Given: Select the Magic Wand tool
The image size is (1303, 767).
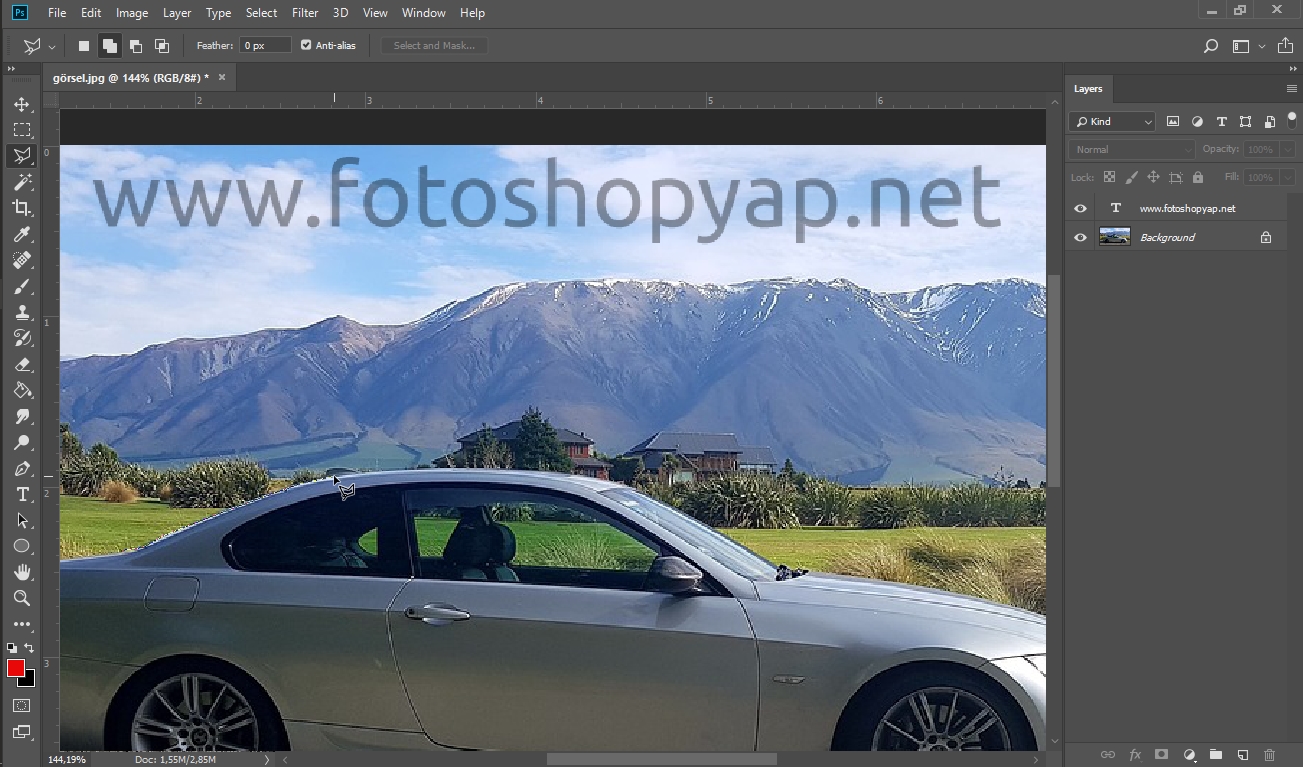Looking at the screenshot, I should click(x=22, y=182).
